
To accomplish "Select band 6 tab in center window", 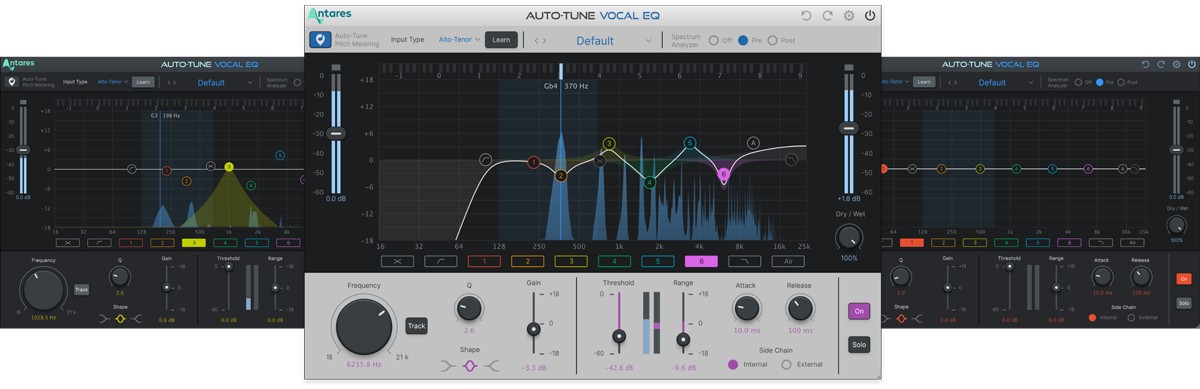I will pyautogui.click(x=701, y=261).
